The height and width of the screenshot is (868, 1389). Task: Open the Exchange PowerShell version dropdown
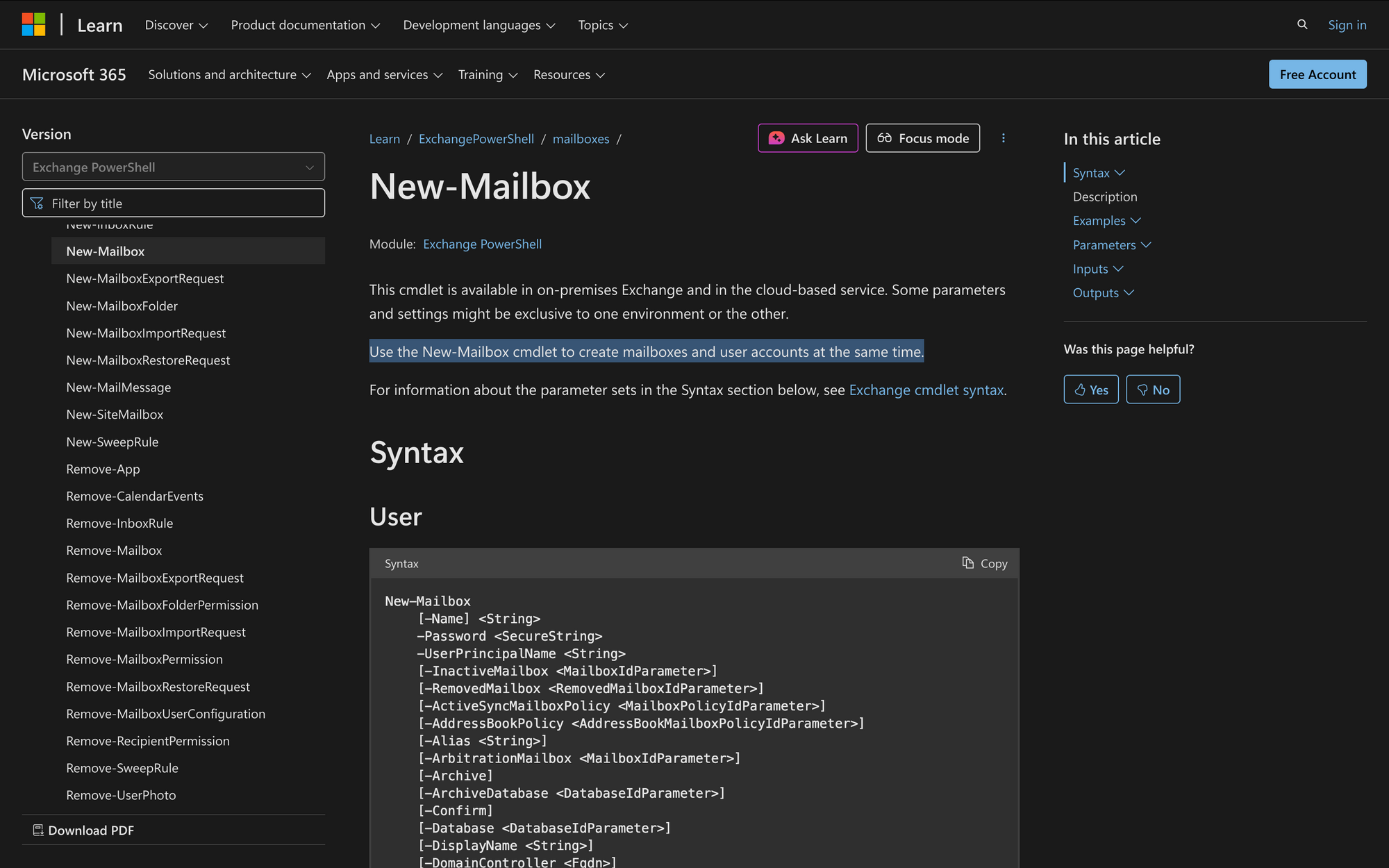point(173,167)
